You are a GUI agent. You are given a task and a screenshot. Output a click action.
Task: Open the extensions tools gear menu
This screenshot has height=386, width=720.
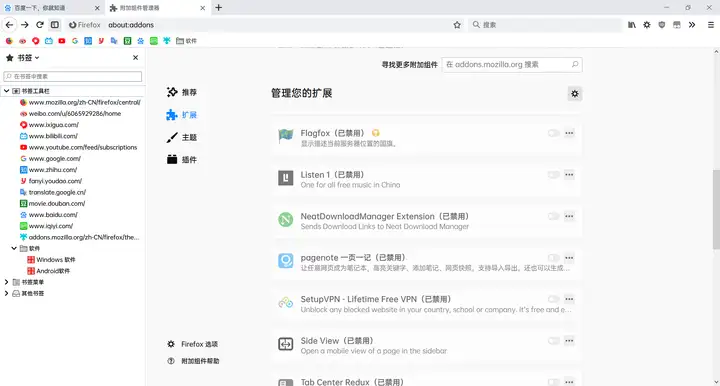click(x=574, y=94)
